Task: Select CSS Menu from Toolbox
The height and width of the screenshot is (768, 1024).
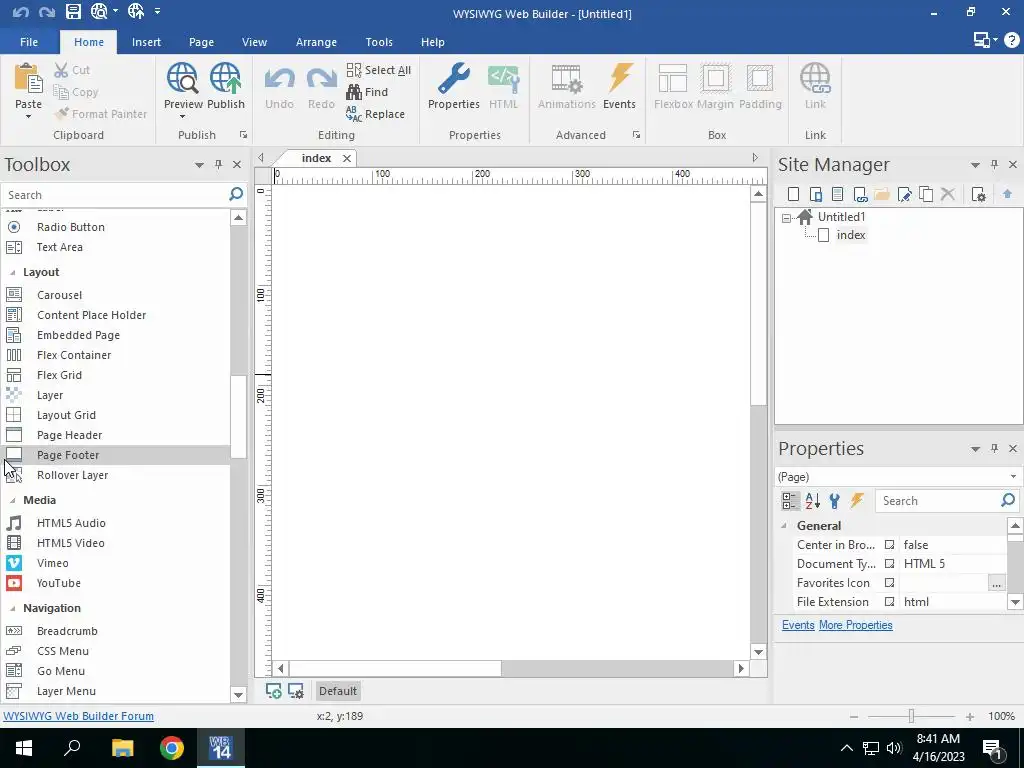Action: coord(62,651)
